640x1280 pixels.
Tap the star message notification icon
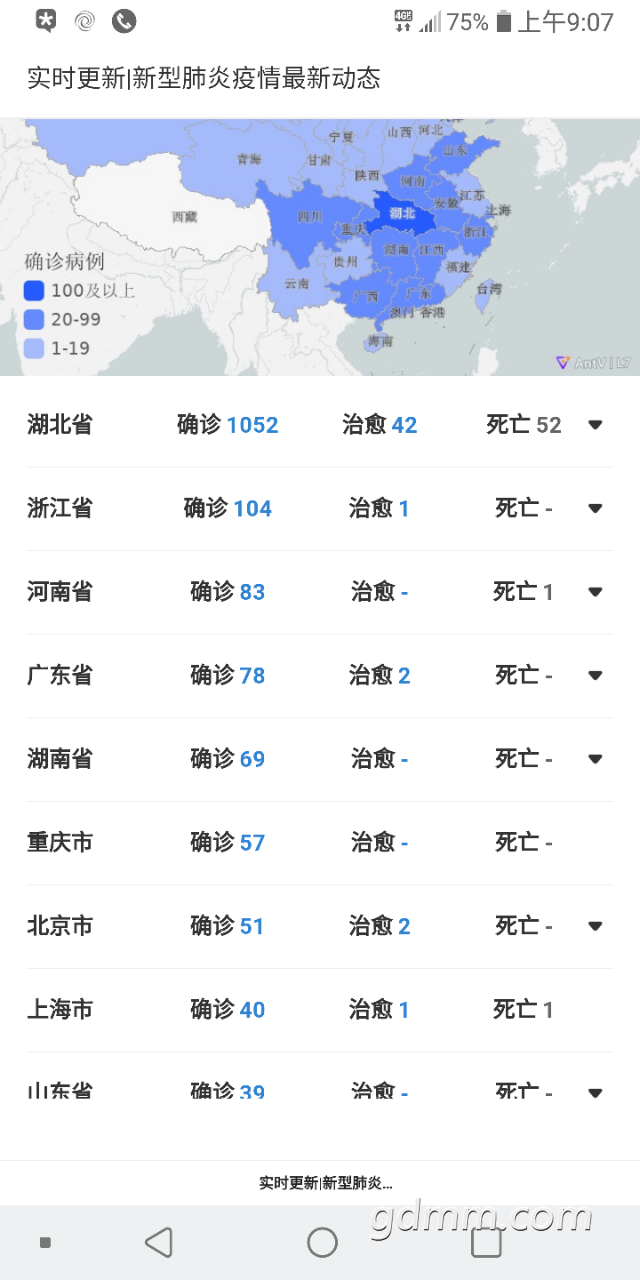pos(46,21)
